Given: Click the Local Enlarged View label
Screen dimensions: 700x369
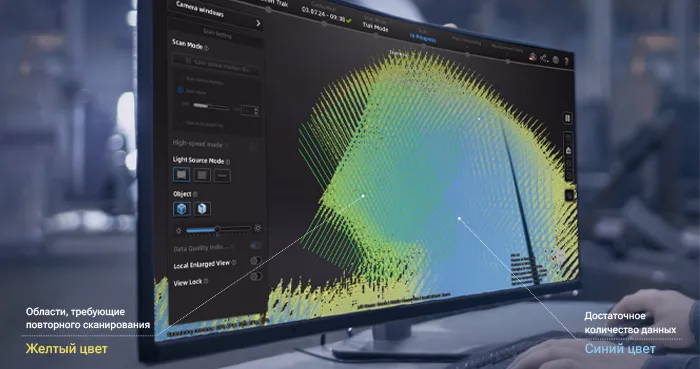Looking at the screenshot, I should pos(201,264).
